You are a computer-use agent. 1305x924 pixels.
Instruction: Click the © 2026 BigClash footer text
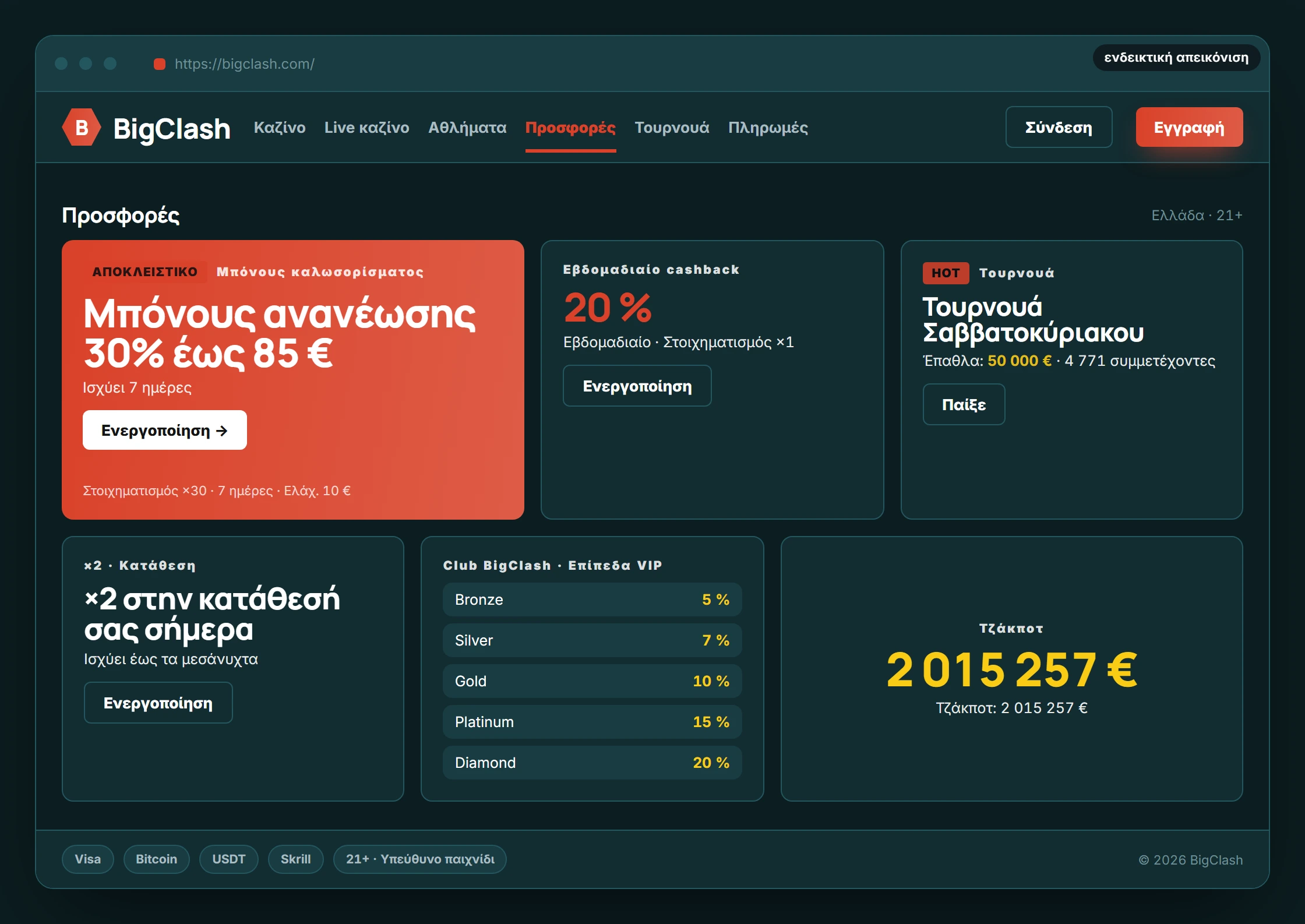[1191, 860]
